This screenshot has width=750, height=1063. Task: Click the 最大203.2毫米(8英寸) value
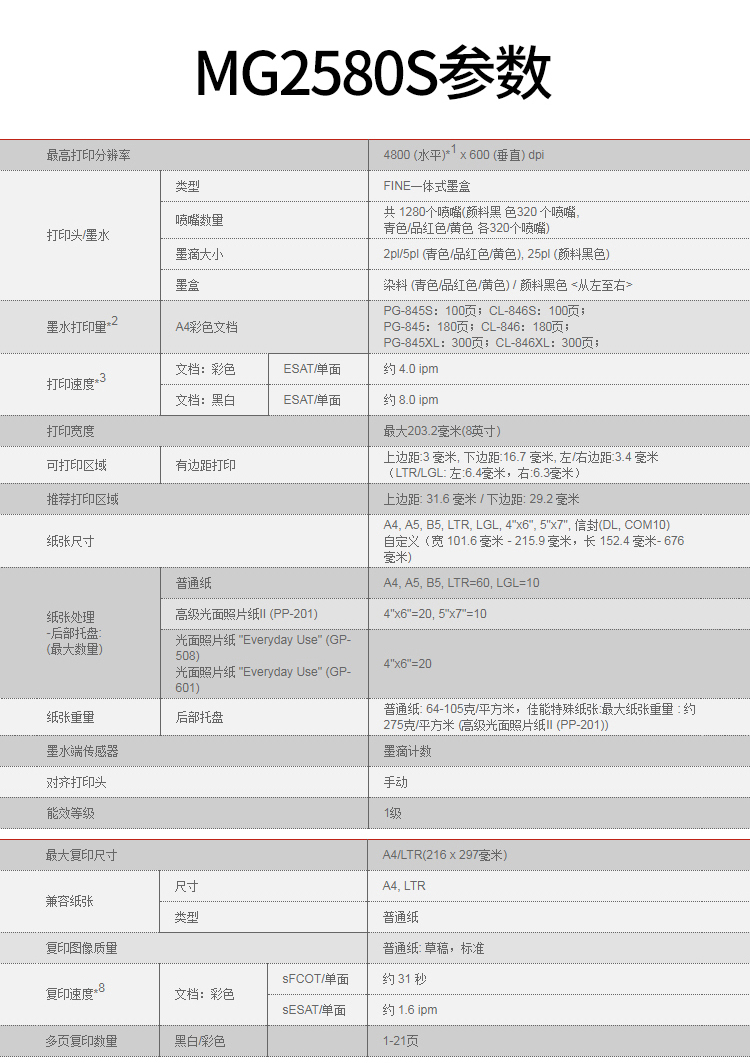pyautogui.click(x=442, y=431)
